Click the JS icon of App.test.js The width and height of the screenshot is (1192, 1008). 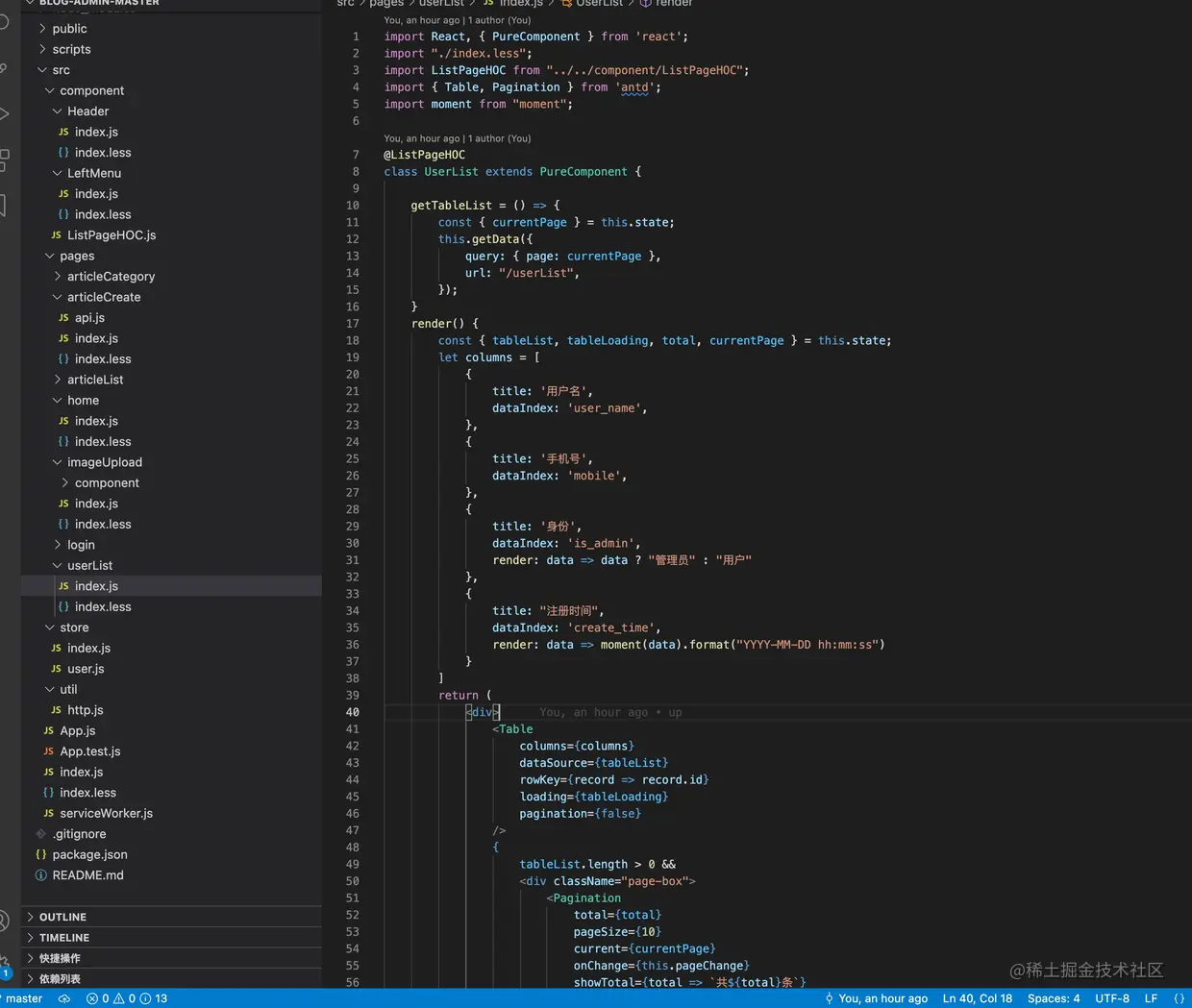48,751
